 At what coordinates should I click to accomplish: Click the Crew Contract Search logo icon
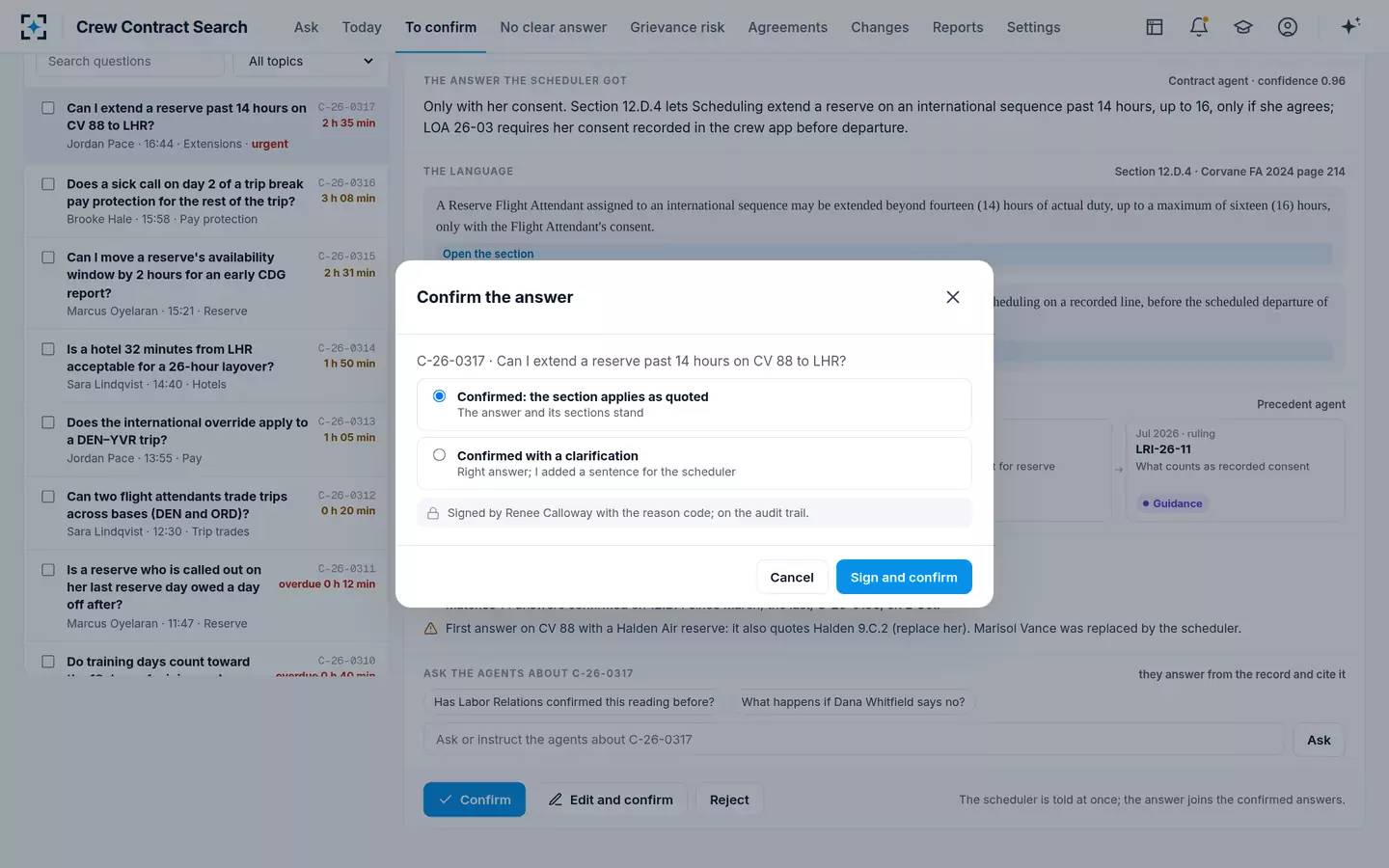tap(34, 27)
